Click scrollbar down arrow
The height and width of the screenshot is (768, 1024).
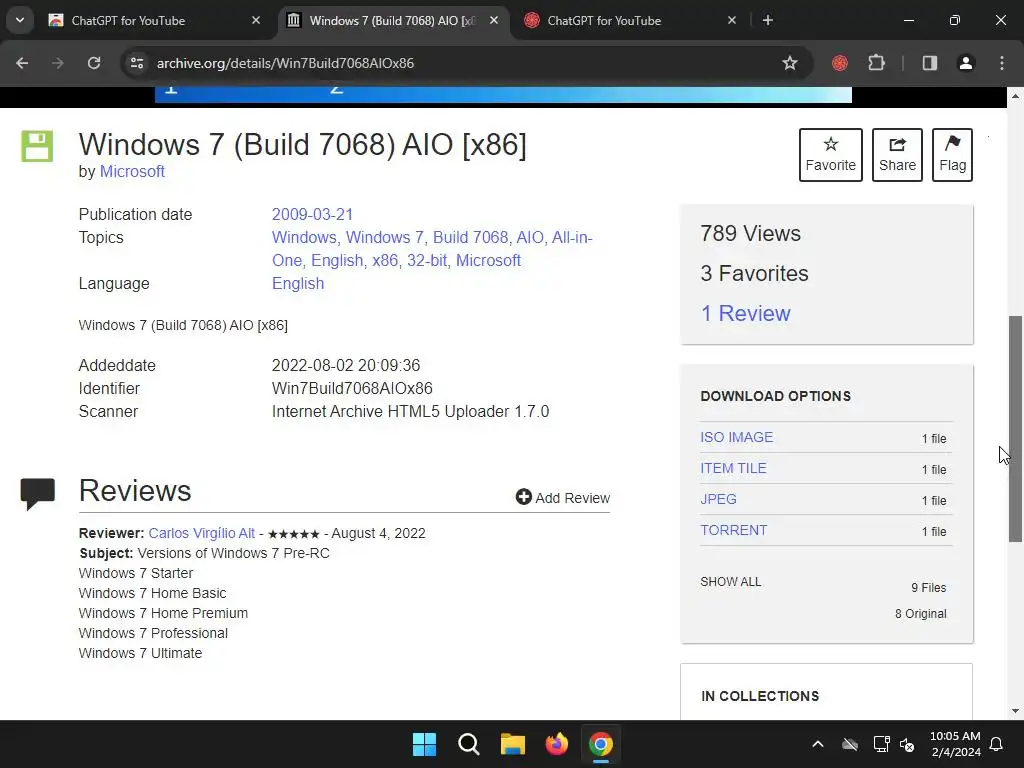click(x=1015, y=711)
